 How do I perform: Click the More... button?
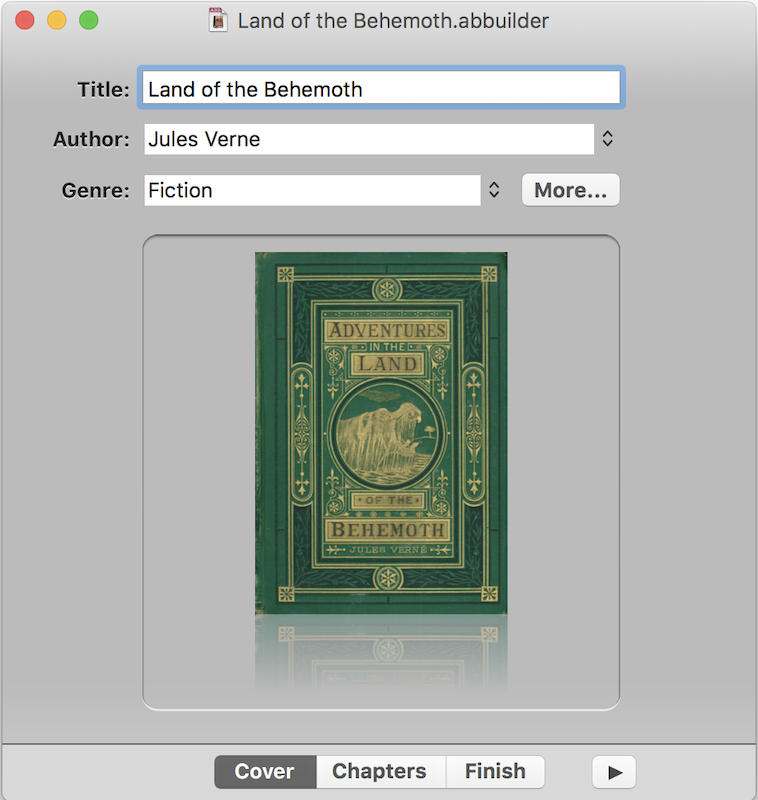click(x=570, y=190)
